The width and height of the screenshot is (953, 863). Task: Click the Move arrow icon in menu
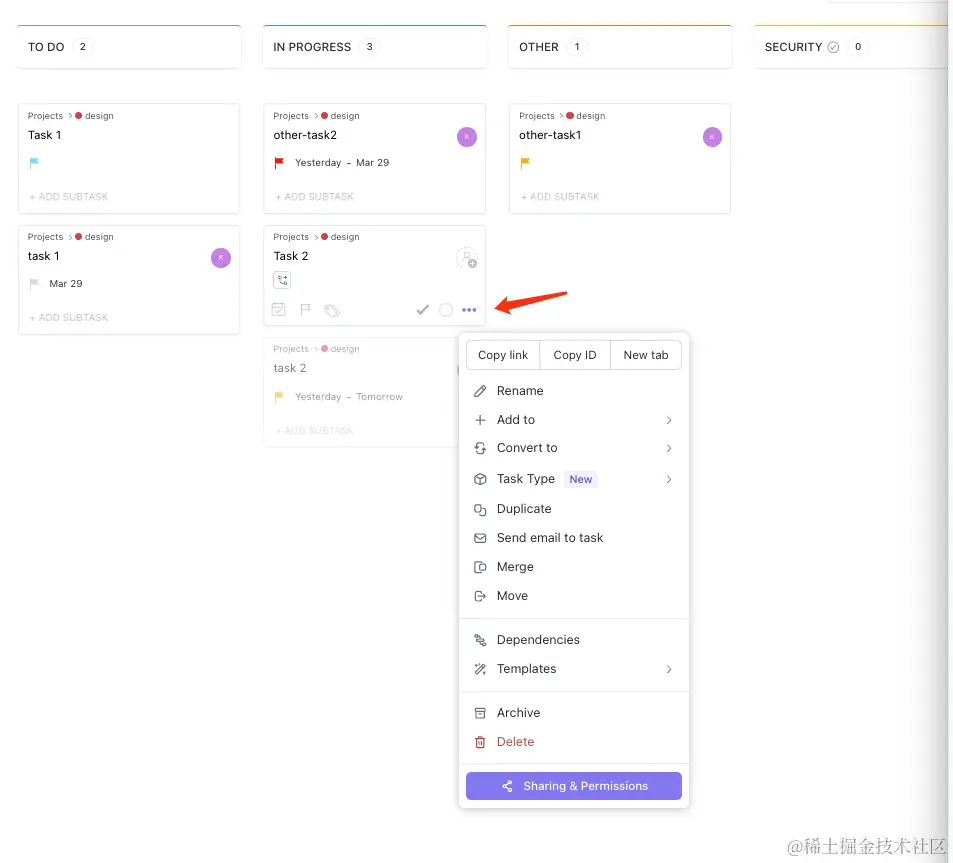[x=480, y=596]
